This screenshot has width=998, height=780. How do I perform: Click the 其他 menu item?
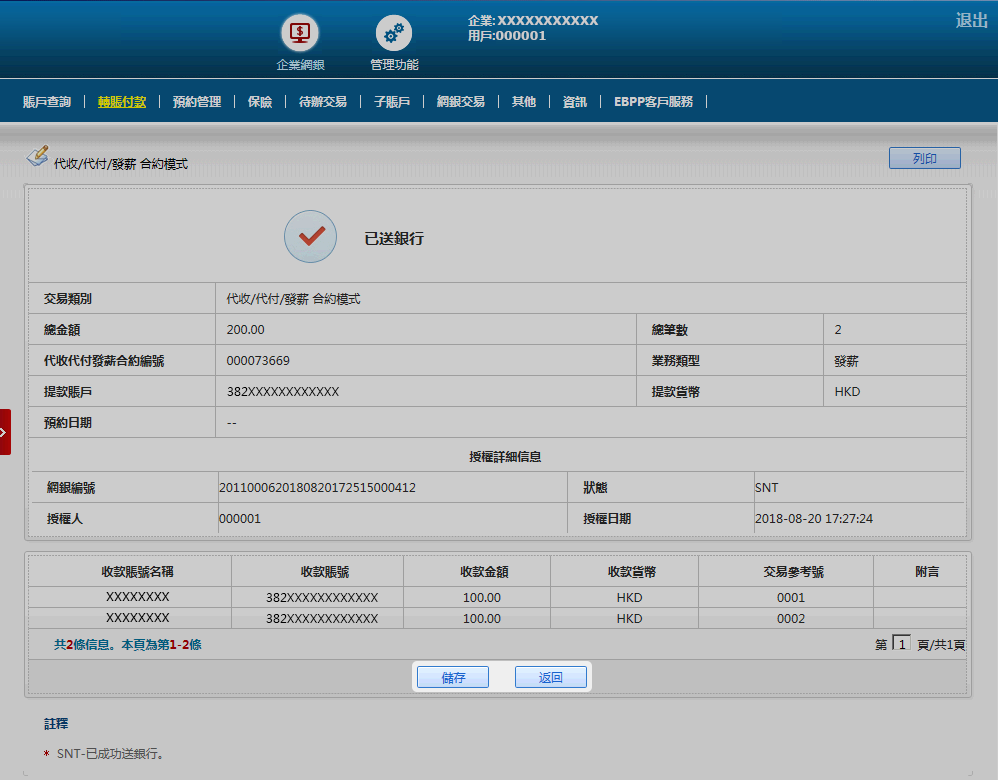[524, 101]
